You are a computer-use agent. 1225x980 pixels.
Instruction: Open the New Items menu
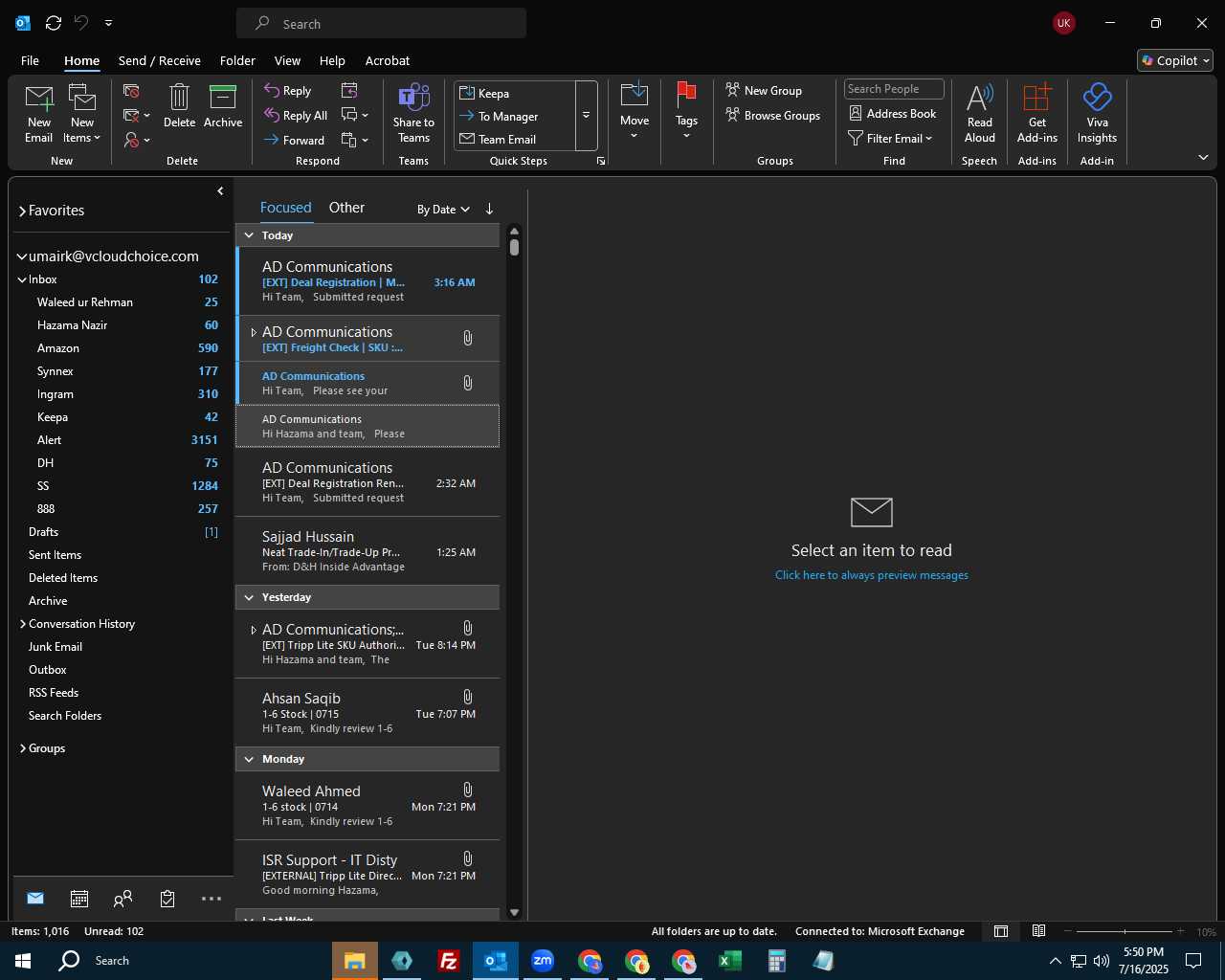click(x=82, y=114)
